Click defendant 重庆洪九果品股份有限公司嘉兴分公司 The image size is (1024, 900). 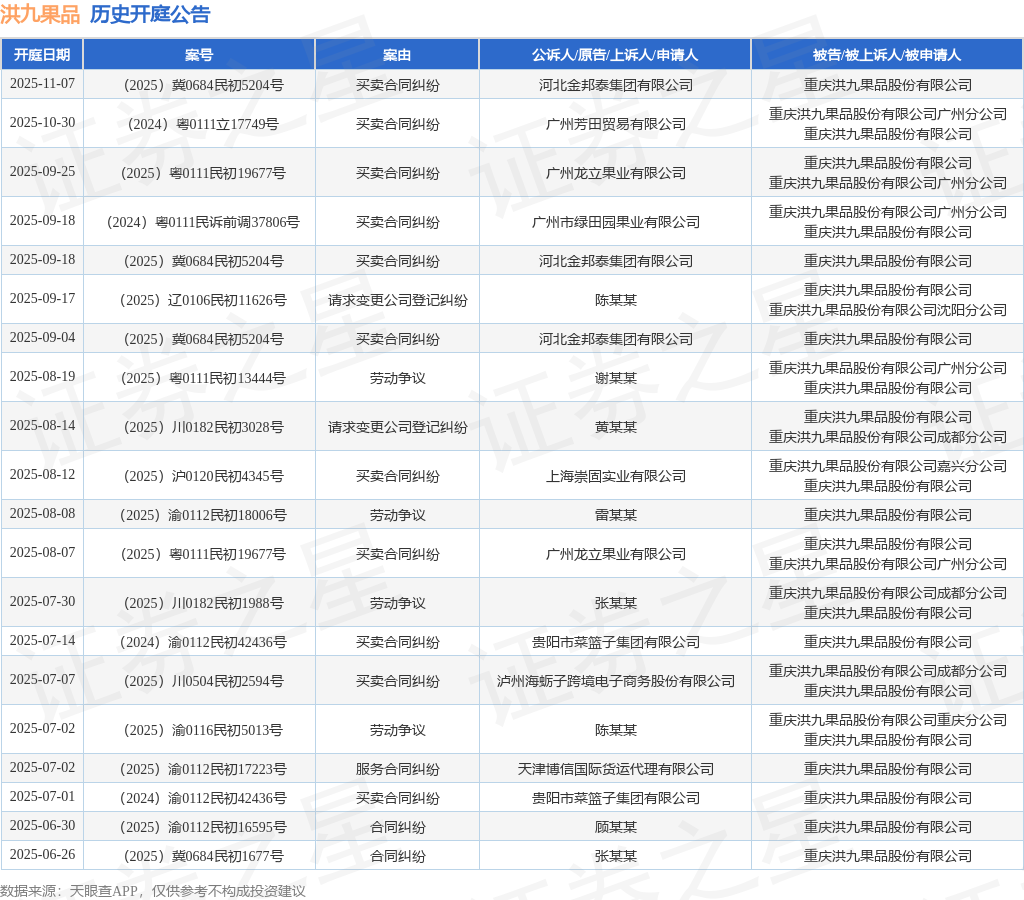[x=887, y=466]
